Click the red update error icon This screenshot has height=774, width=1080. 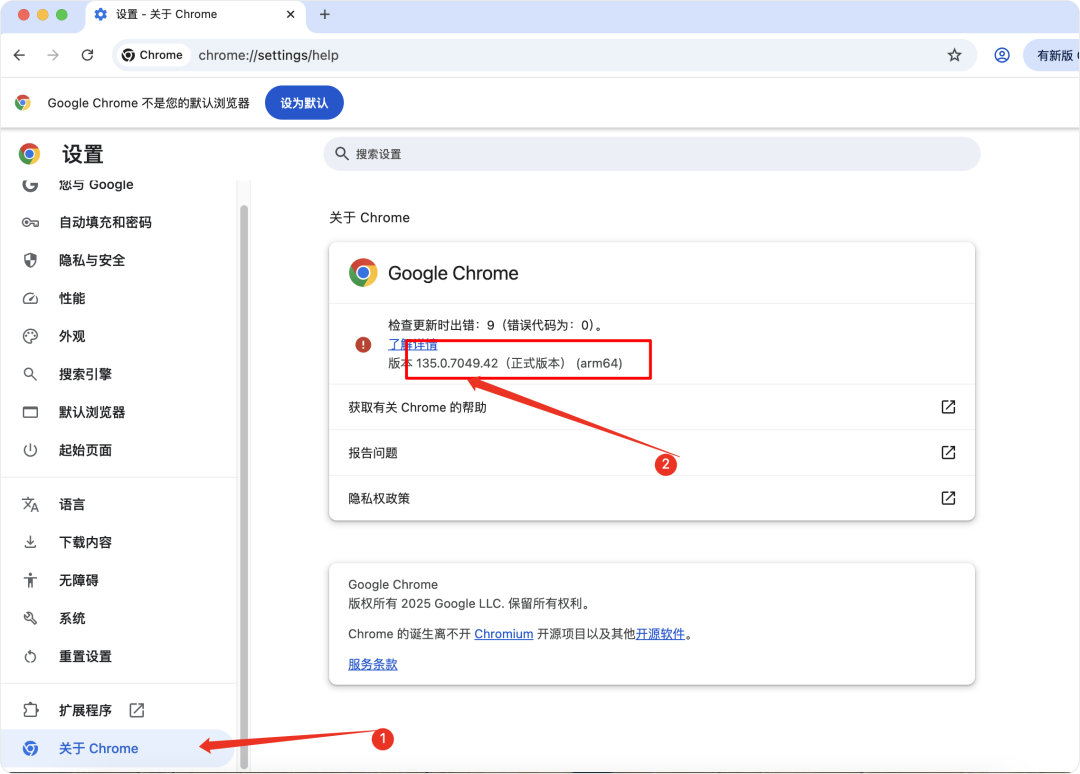[363, 344]
